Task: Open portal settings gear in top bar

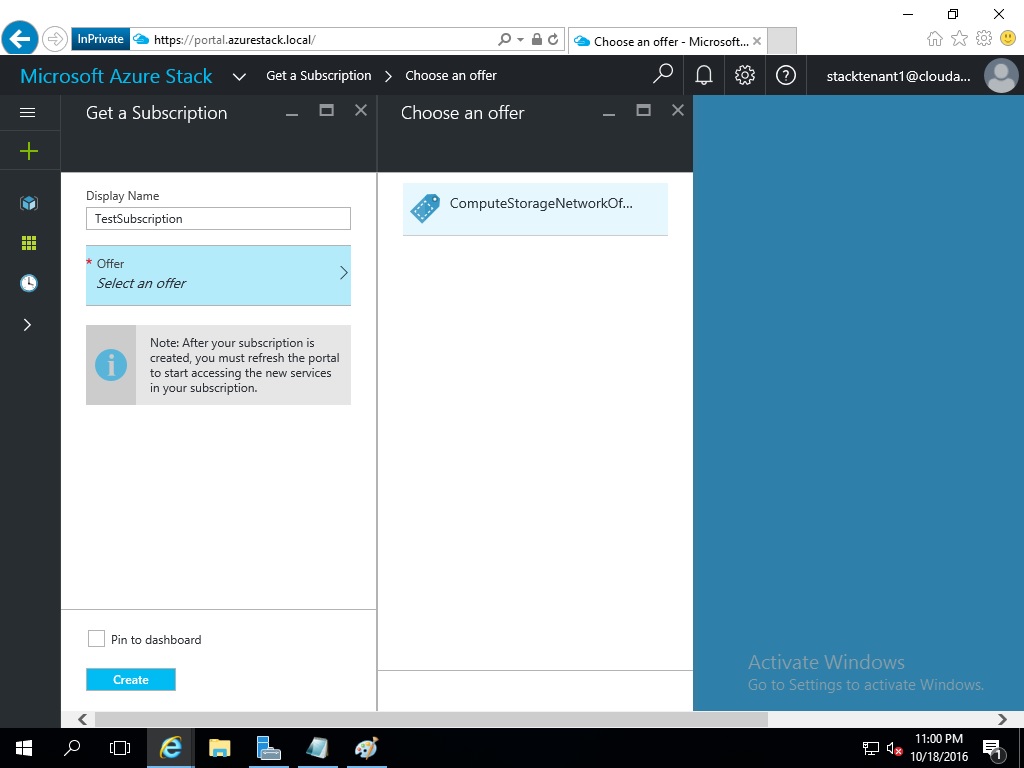Action: pos(744,75)
